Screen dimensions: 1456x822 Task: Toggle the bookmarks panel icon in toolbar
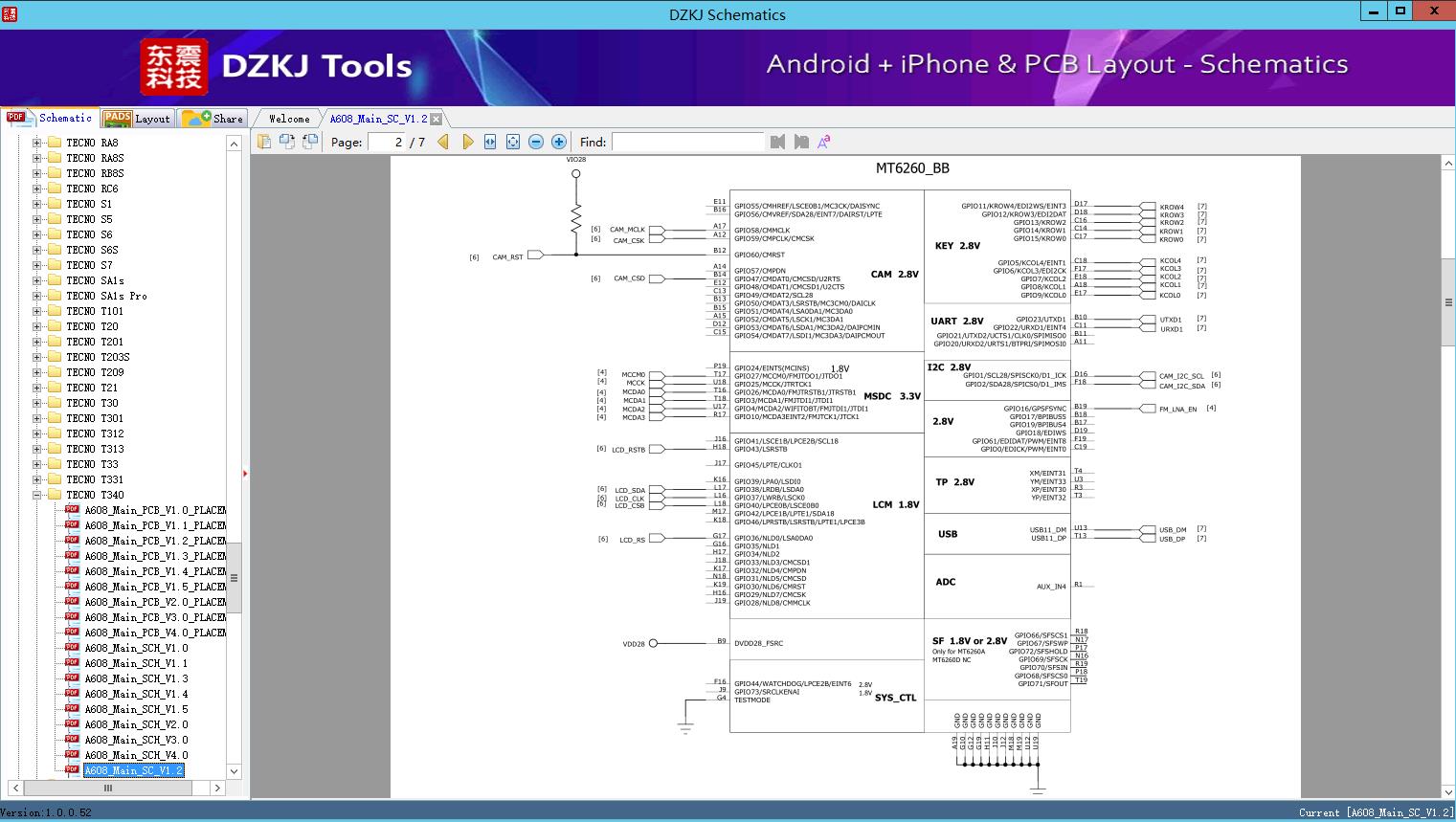263,142
